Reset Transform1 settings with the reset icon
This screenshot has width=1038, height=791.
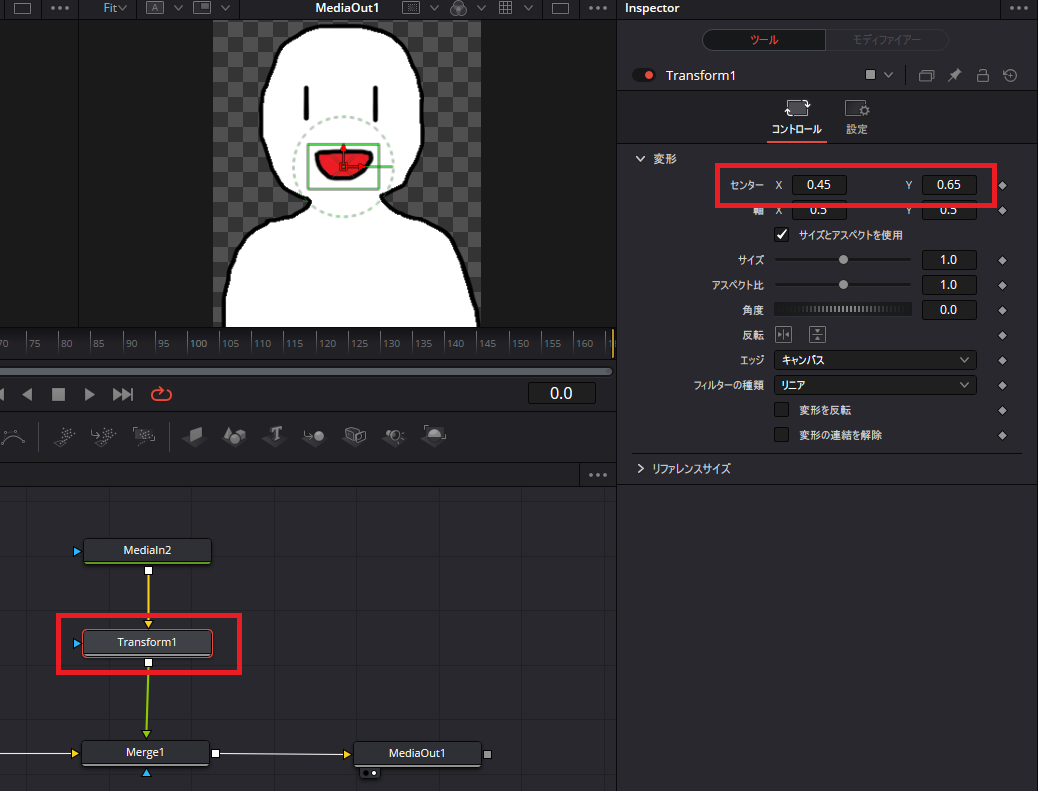click(1010, 75)
